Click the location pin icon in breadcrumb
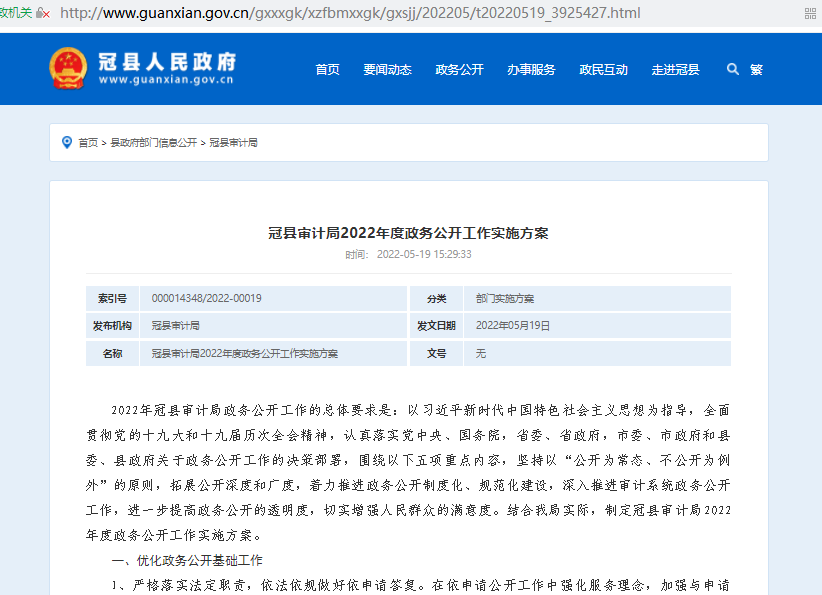 pos(67,143)
